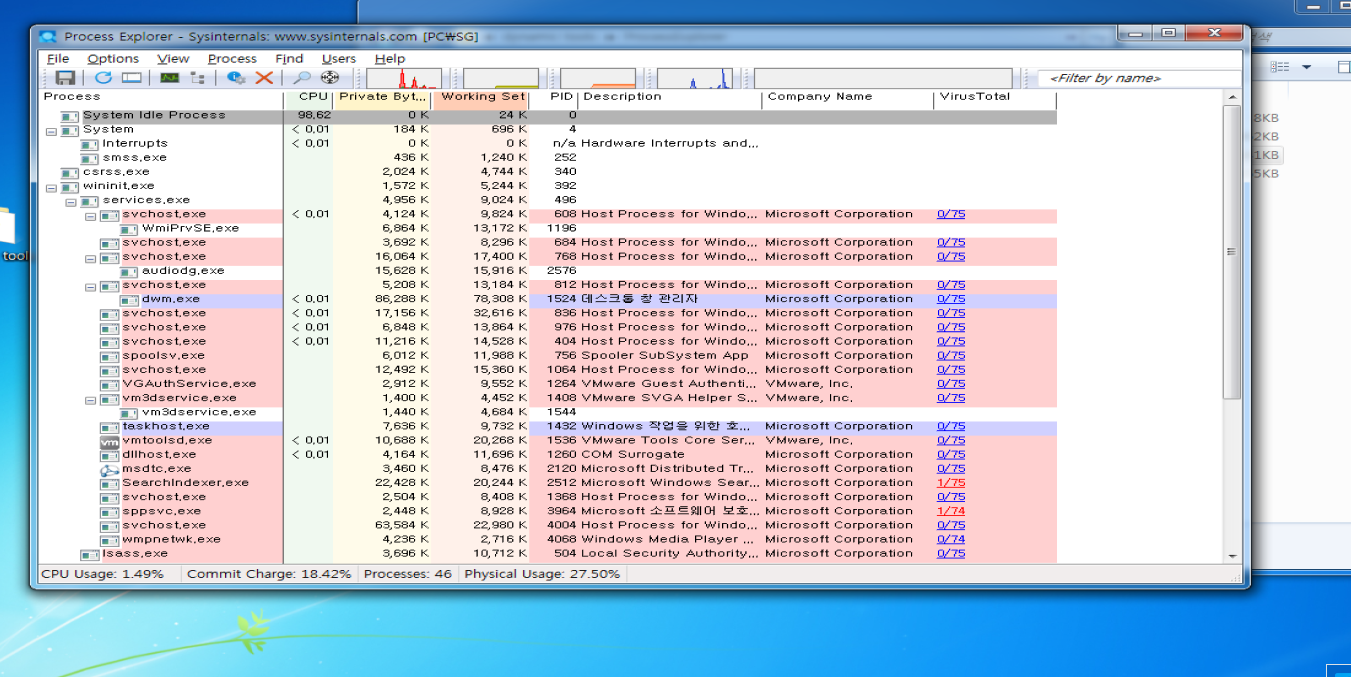Open the 1/75 VirusTotal link for SearchIndexer.exe

point(951,483)
